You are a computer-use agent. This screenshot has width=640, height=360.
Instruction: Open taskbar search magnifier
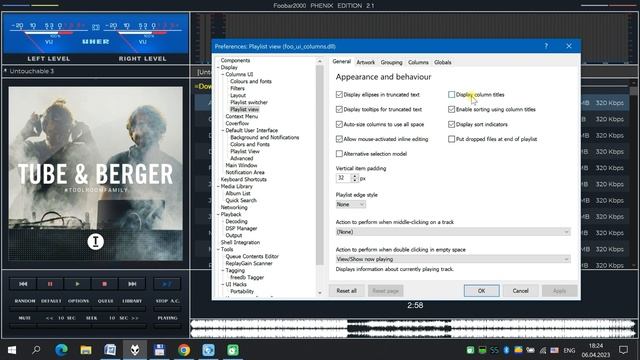click(36, 350)
